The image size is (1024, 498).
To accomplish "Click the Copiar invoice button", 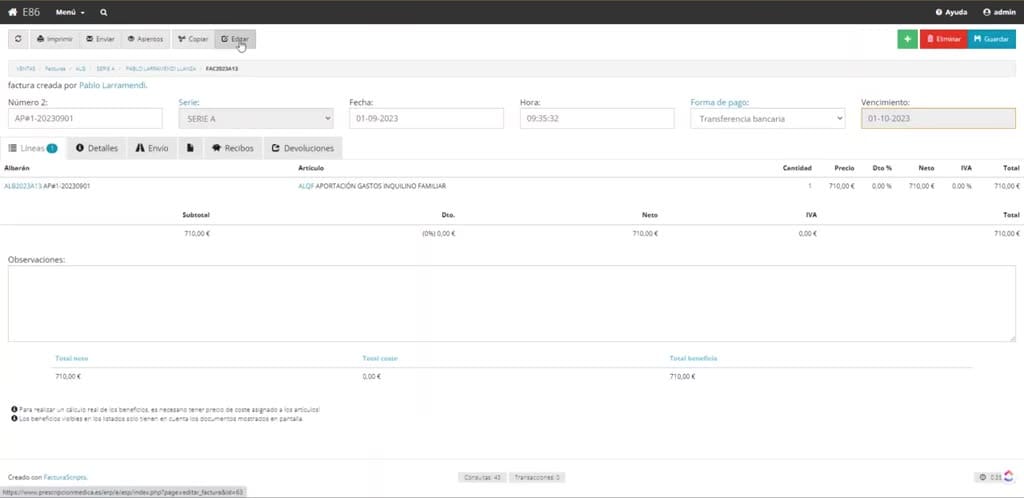I will pos(193,39).
